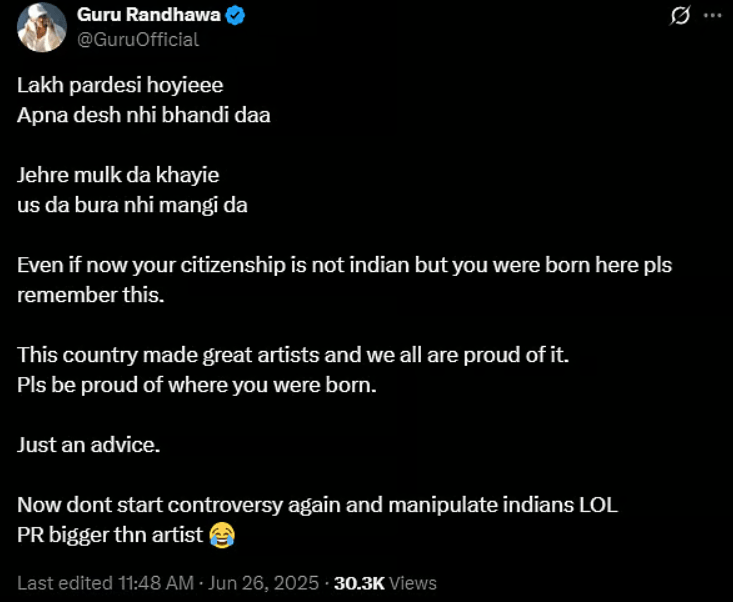This screenshot has height=602, width=733.
Task: Click the 'Now dont start controversy' line
Action: (x=317, y=505)
